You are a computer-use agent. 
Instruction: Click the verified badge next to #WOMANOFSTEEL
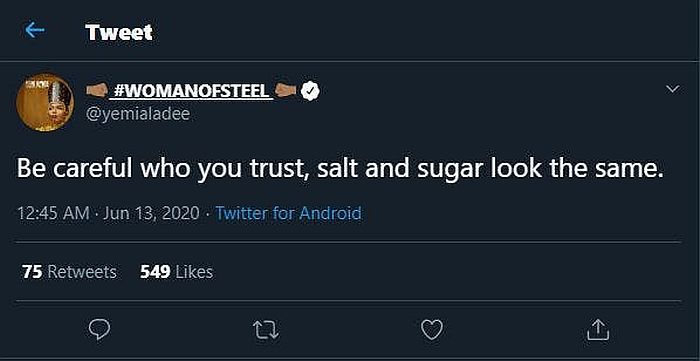[x=310, y=91]
